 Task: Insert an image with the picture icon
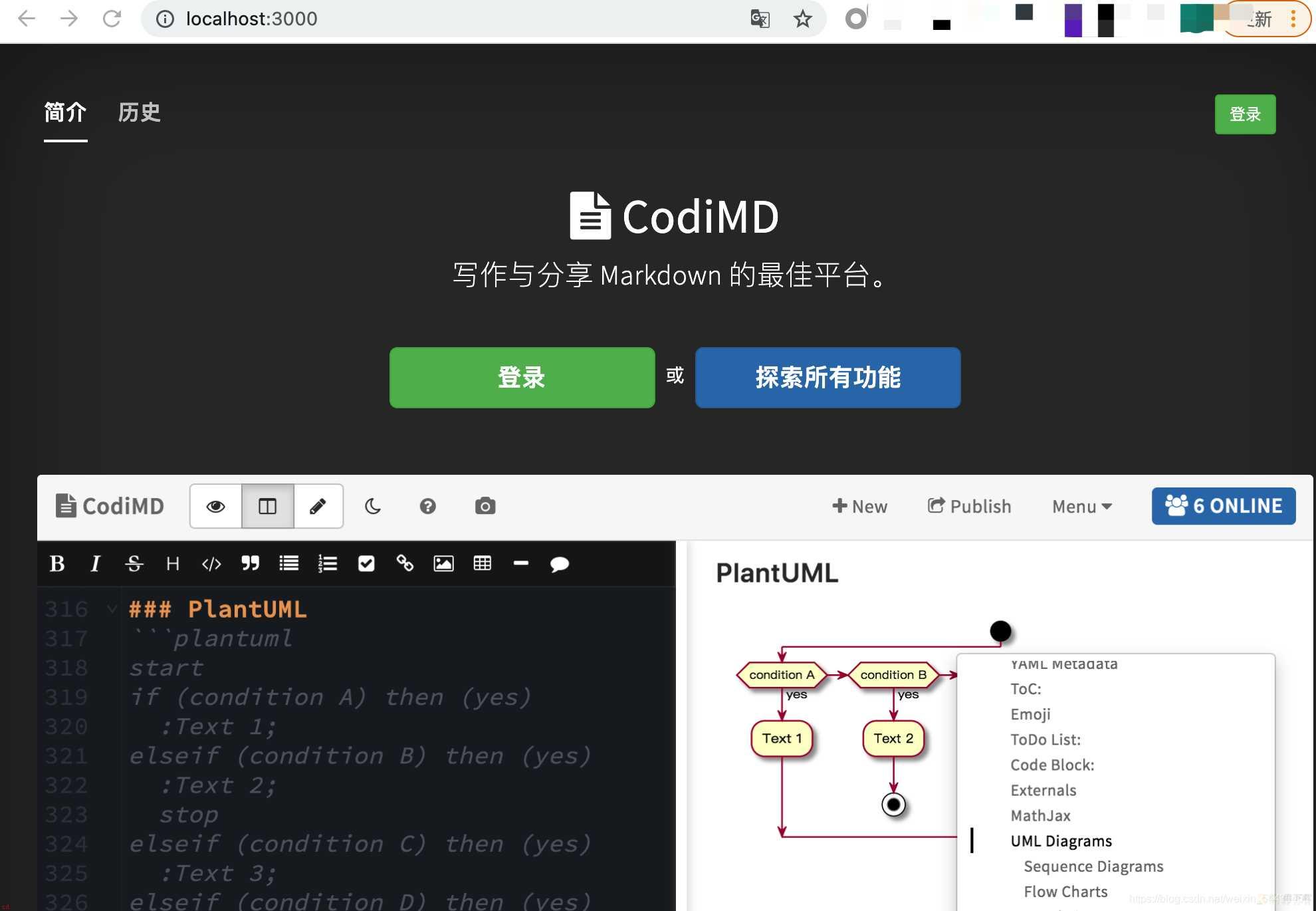click(x=443, y=564)
